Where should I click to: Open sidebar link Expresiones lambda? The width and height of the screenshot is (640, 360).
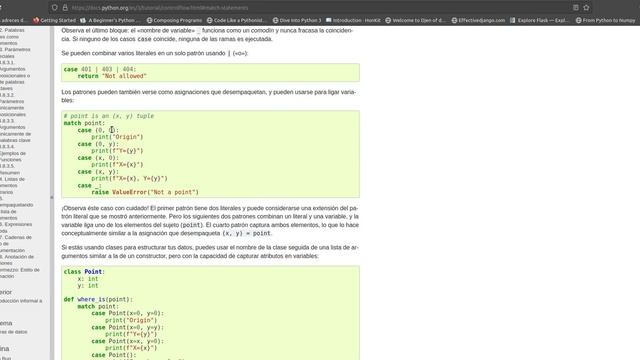(16, 227)
